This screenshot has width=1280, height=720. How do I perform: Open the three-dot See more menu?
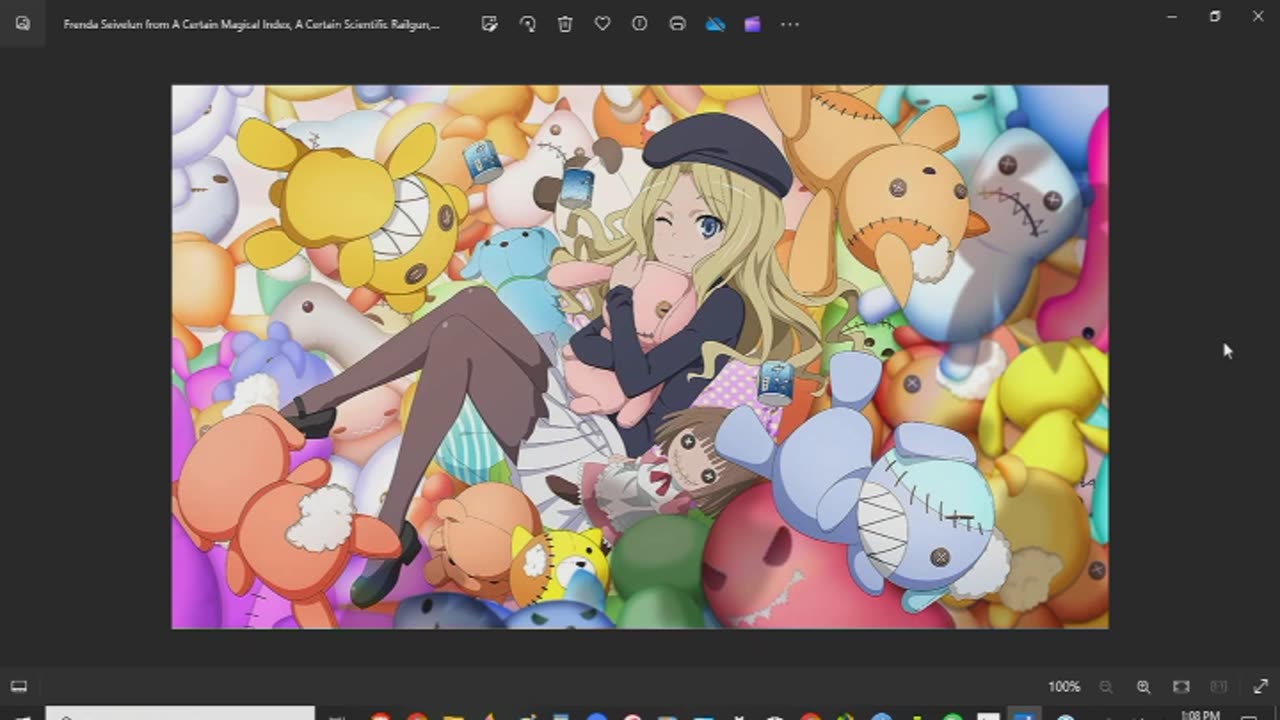790,24
